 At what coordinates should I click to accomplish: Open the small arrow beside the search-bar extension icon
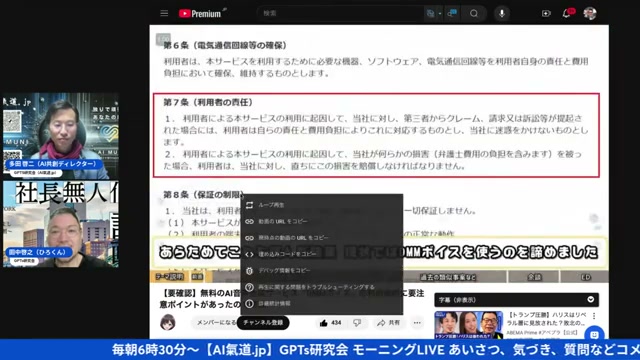pos(440,13)
